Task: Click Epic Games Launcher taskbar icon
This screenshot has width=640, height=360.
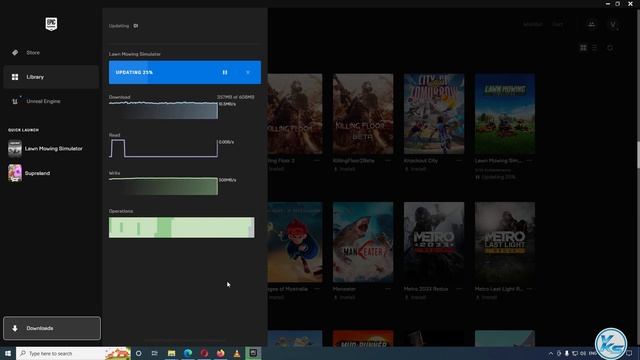Action: point(253,353)
